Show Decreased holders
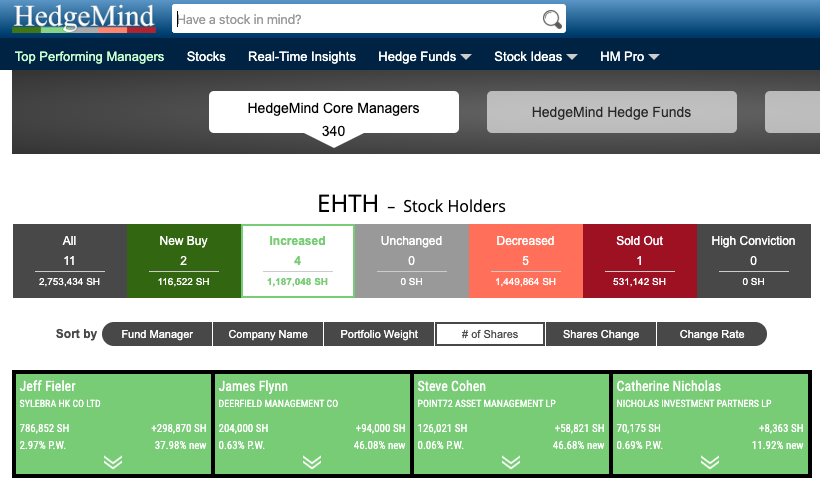 click(526, 261)
